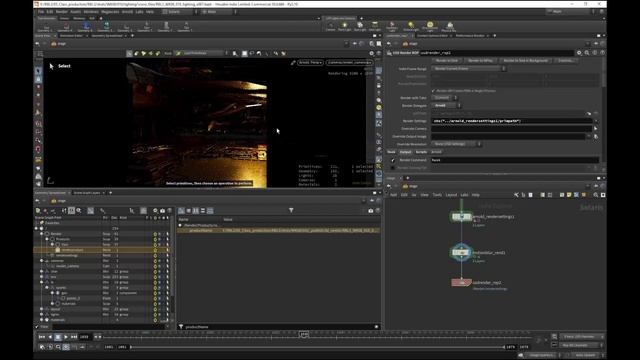
Task: Click Render to MPlay button
Action: pyautogui.click(x=480, y=60)
